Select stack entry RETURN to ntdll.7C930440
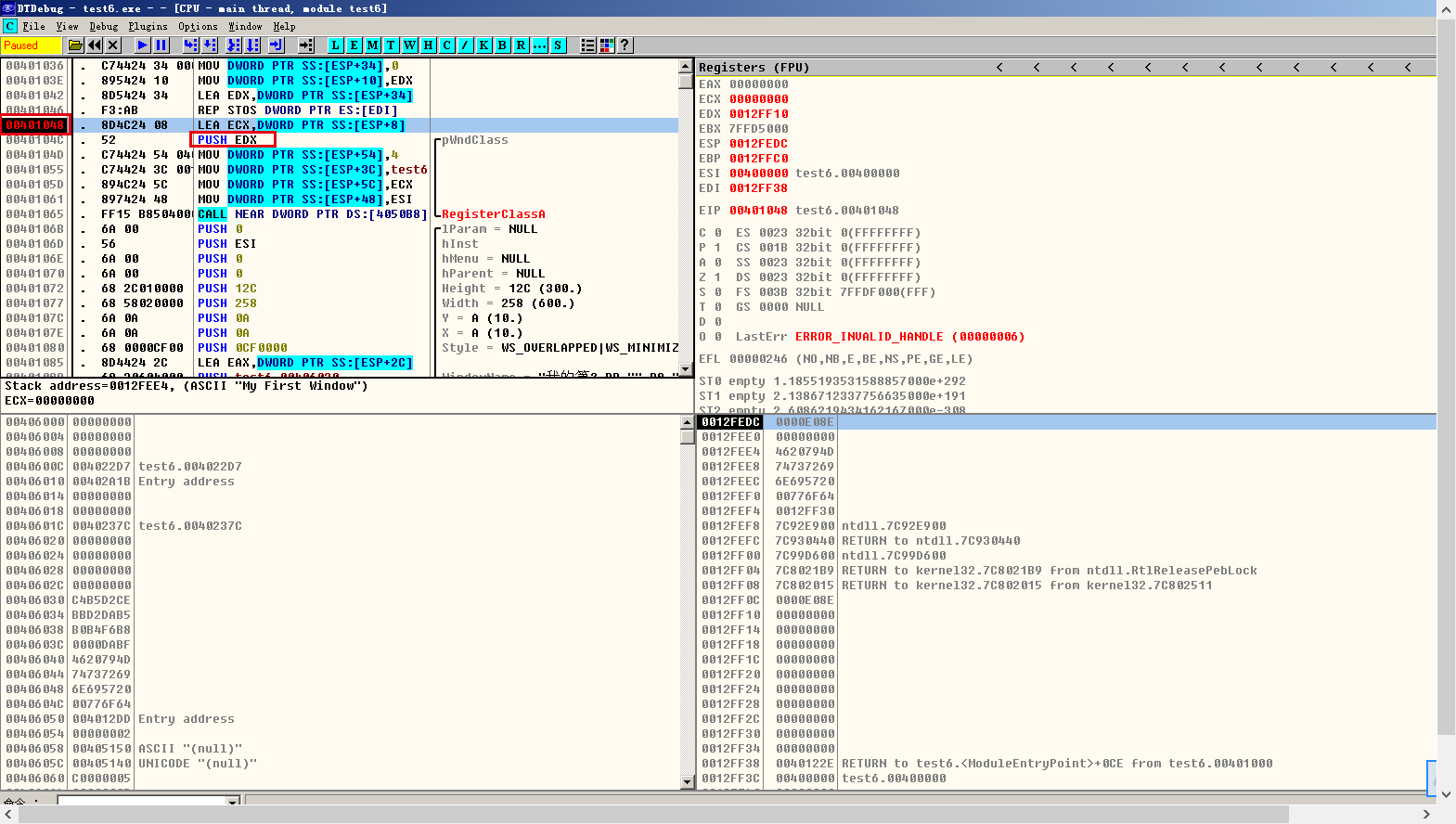 coord(931,540)
